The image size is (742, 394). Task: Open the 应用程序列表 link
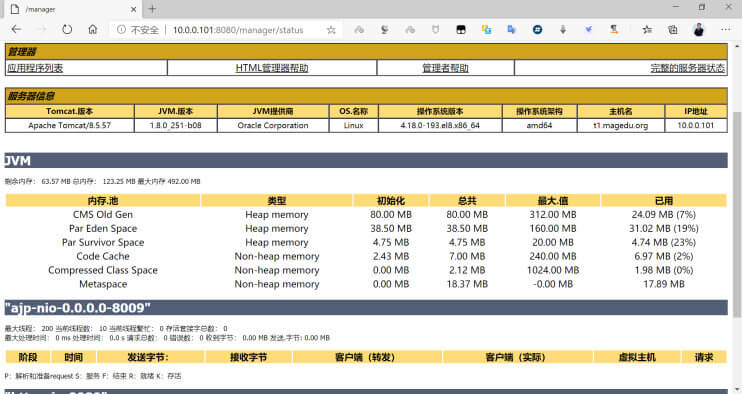click(35, 68)
